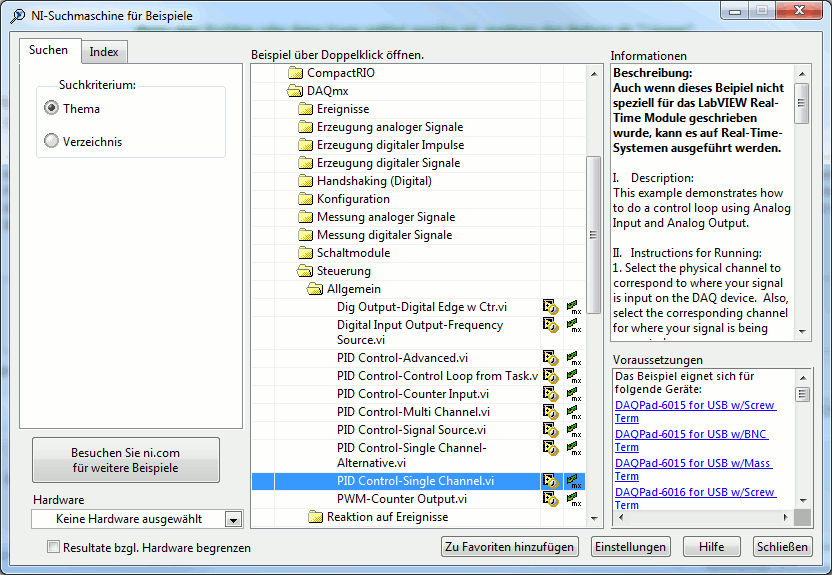Expand the Erzeugung analoger Signale folder
This screenshot has width=832, height=575.
[x=305, y=127]
